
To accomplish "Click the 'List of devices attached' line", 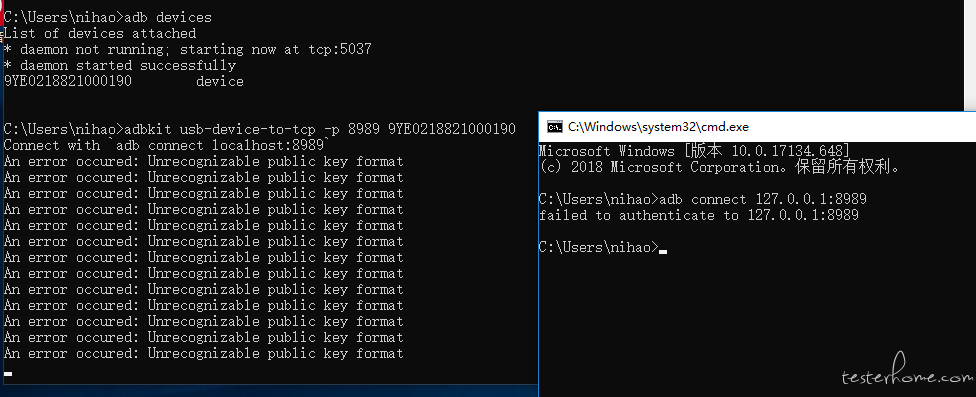I will click(x=100, y=34).
